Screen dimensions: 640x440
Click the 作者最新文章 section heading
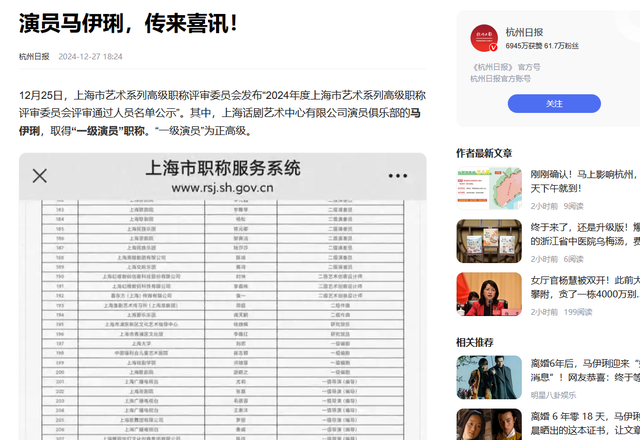pos(484,153)
